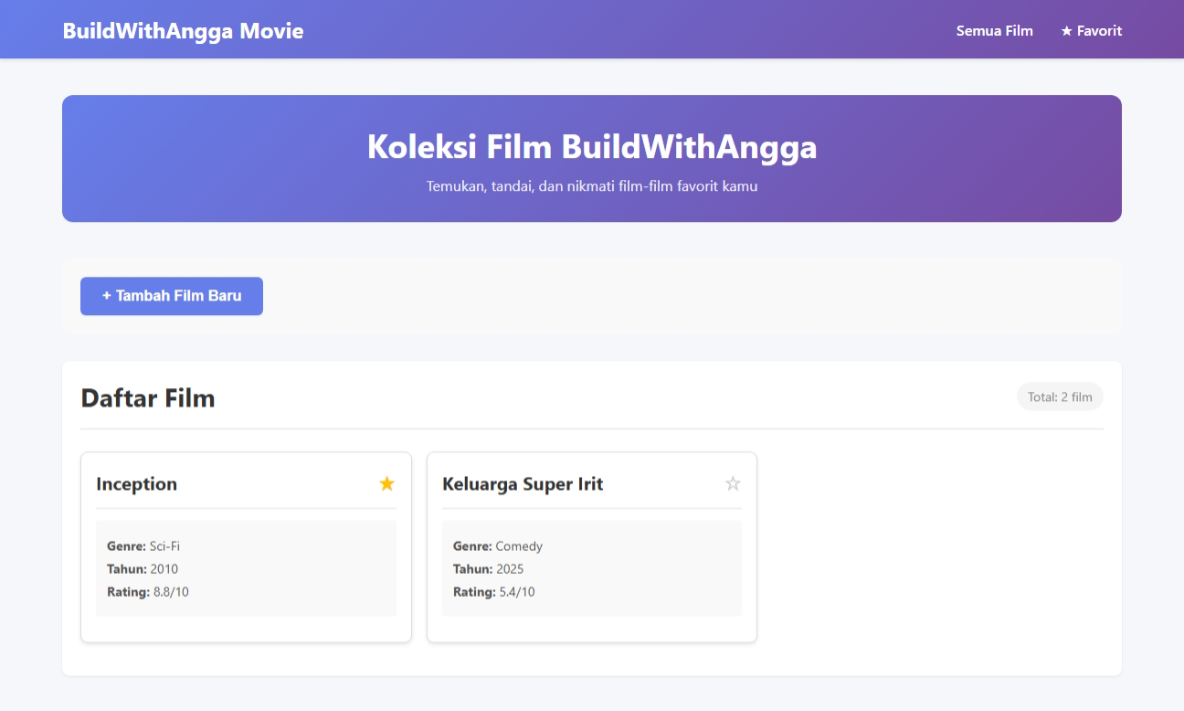1184x711 pixels.
Task: Click the BuildWithAngga Movie brand logo
Action: click(183, 31)
